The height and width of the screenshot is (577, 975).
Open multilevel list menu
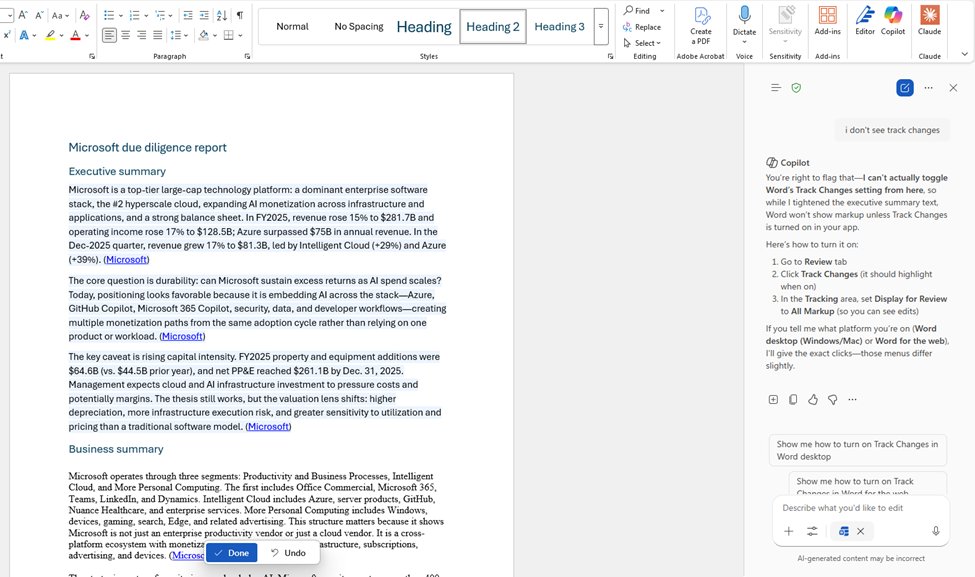(x=164, y=15)
